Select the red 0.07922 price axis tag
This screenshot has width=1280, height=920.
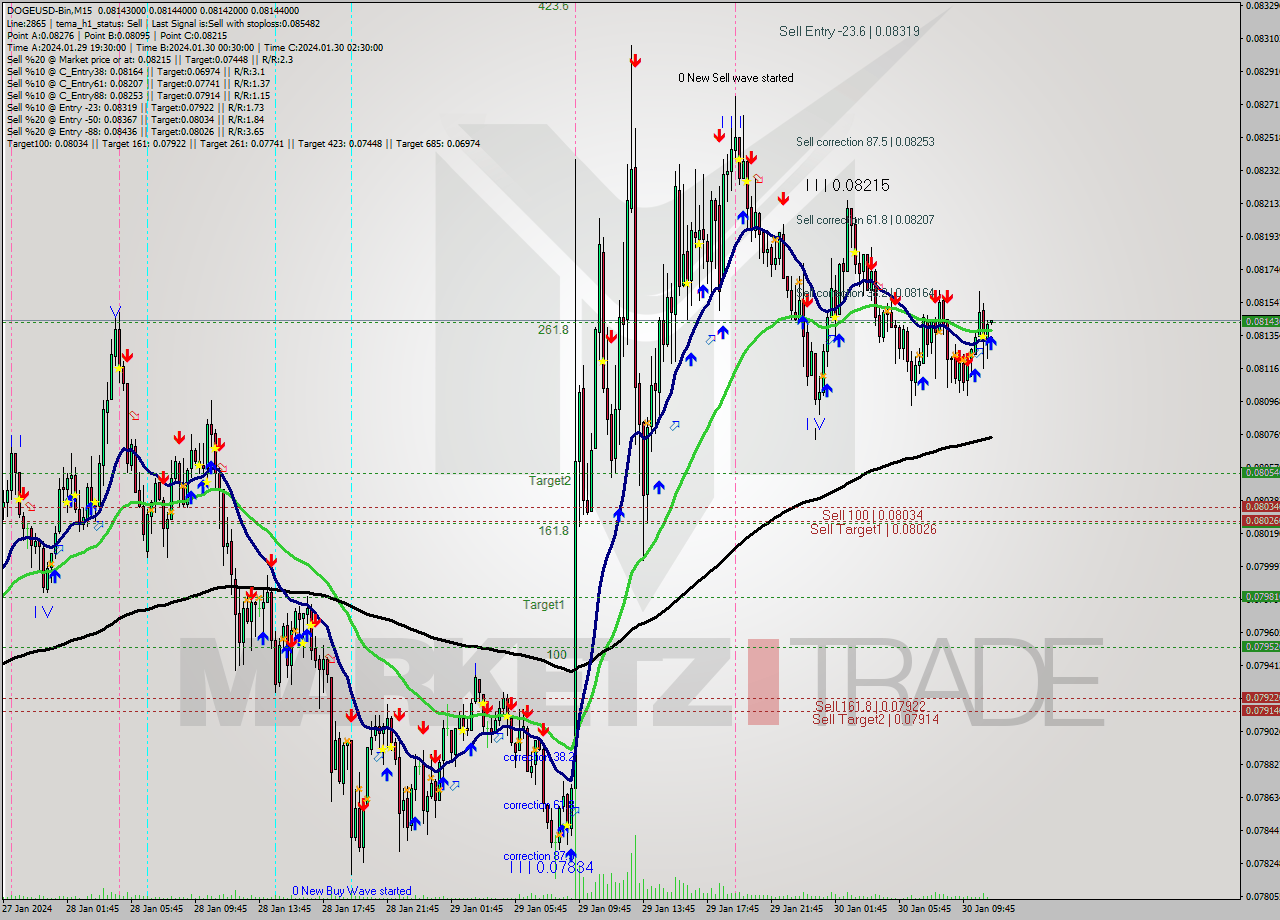coord(1260,697)
